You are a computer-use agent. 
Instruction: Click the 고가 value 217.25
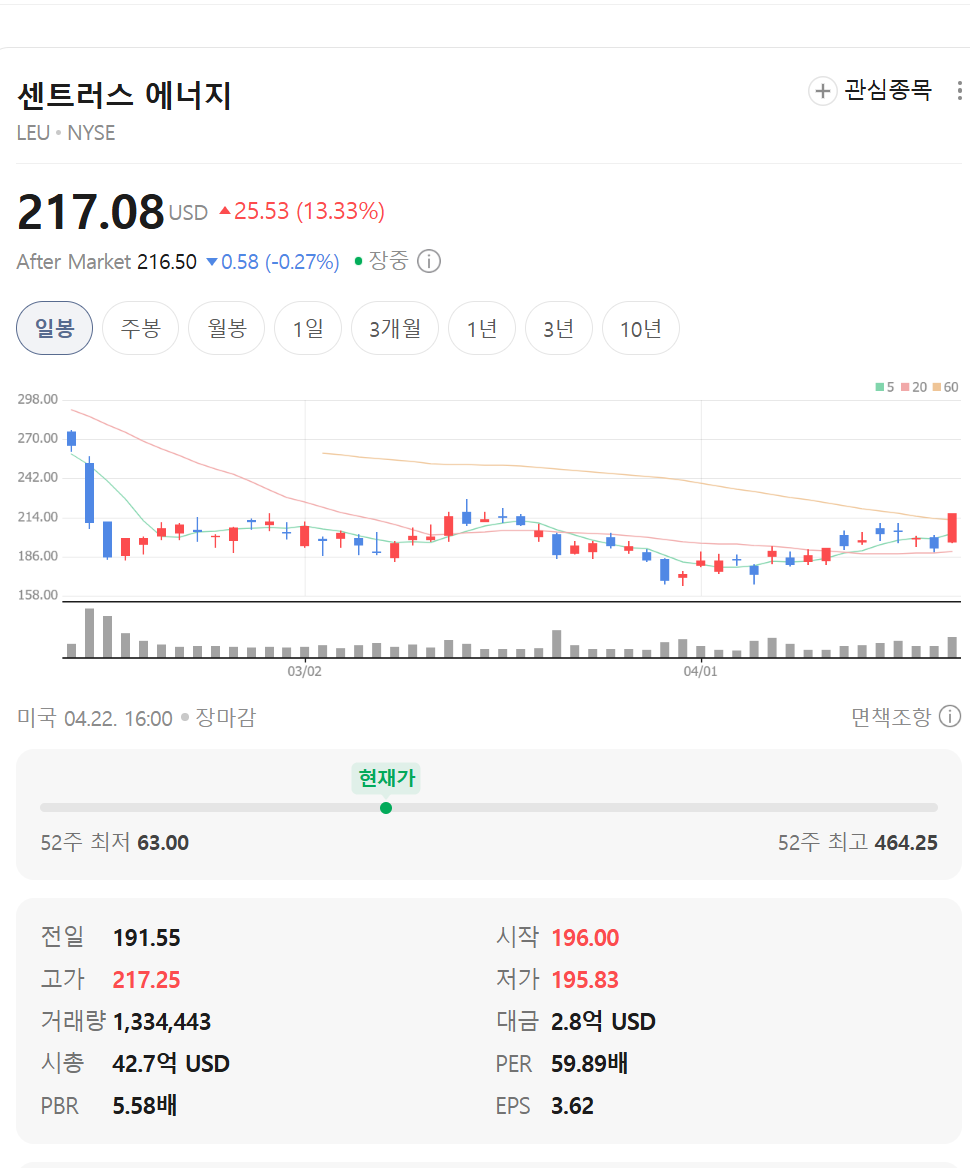point(146,980)
